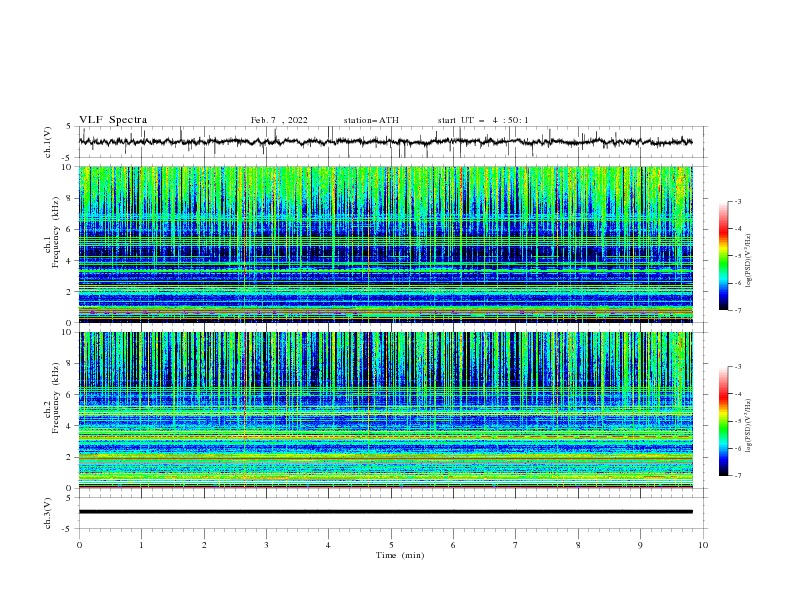This screenshot has height=612, width=792.
Task: Click the "-7" tick on ch.1 colorbar
Action: 737,310
